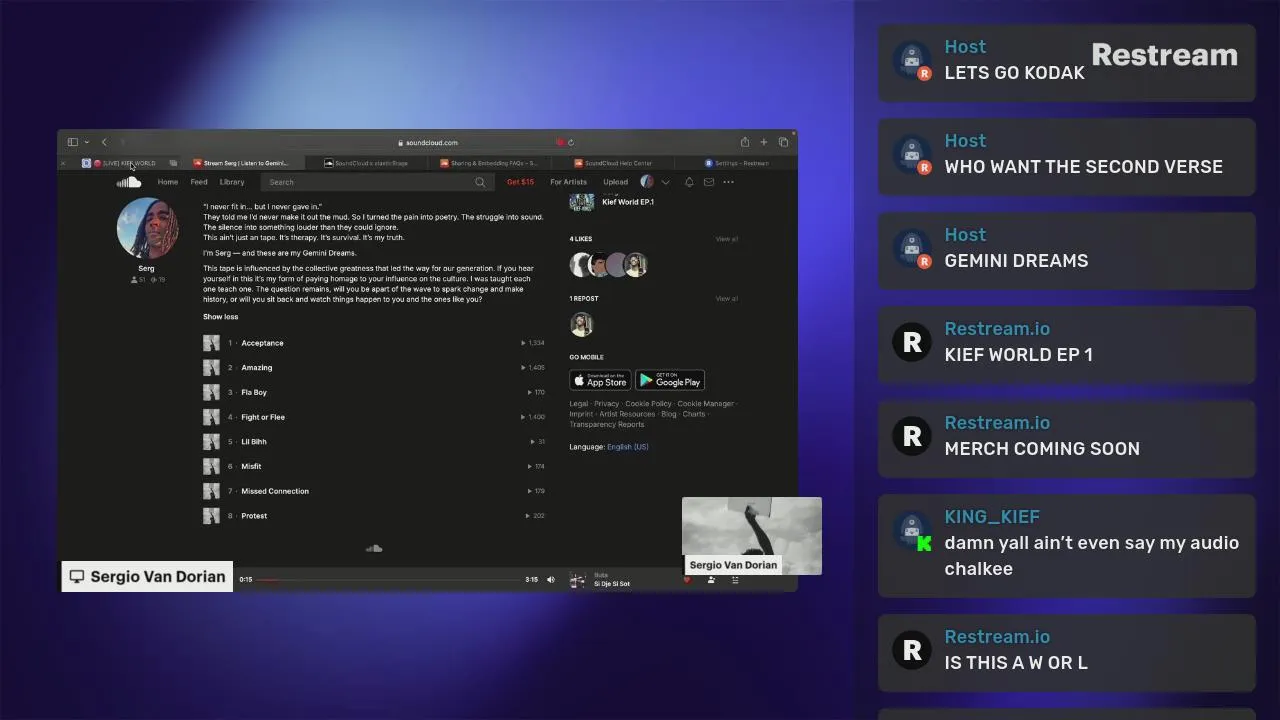Viewport: 1280px width, 720px height.
Task: Click the now-playing track artwork in player bar
Action: point(577,580)
